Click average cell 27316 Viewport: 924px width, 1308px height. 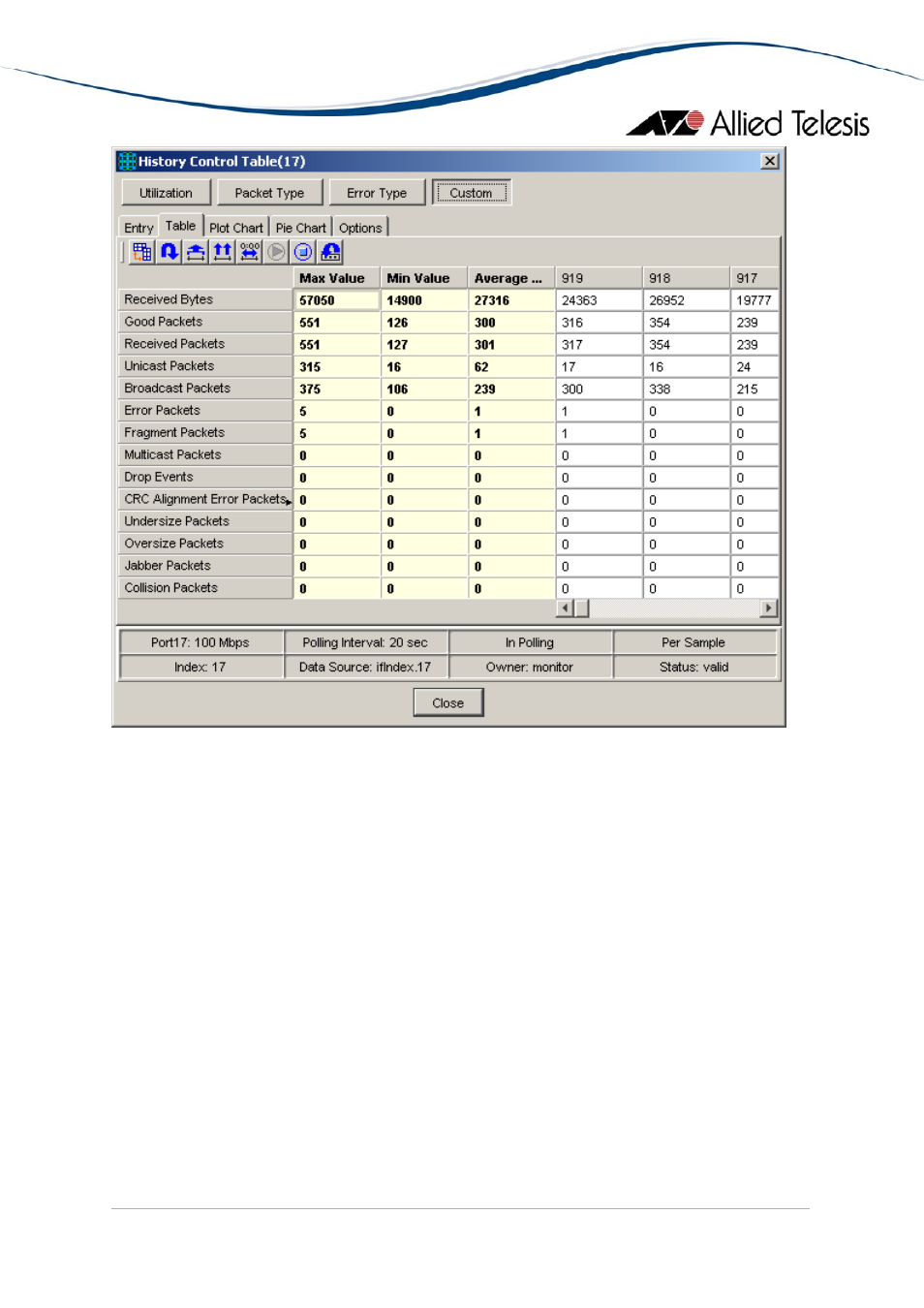coord(511,300)
